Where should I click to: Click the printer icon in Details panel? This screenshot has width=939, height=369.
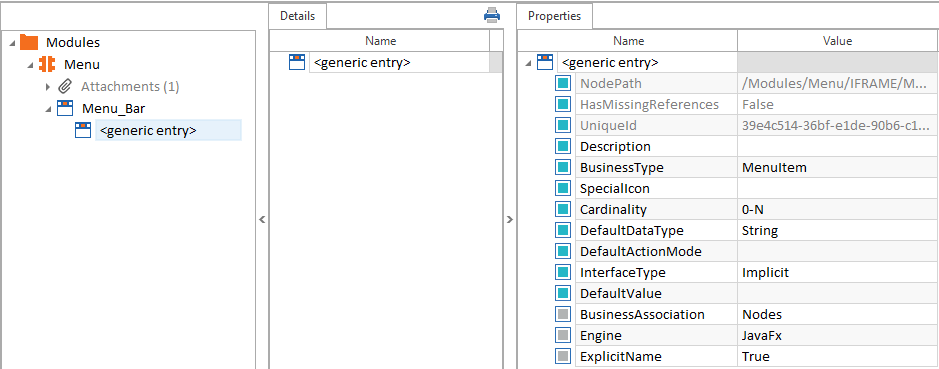(492, 15)
